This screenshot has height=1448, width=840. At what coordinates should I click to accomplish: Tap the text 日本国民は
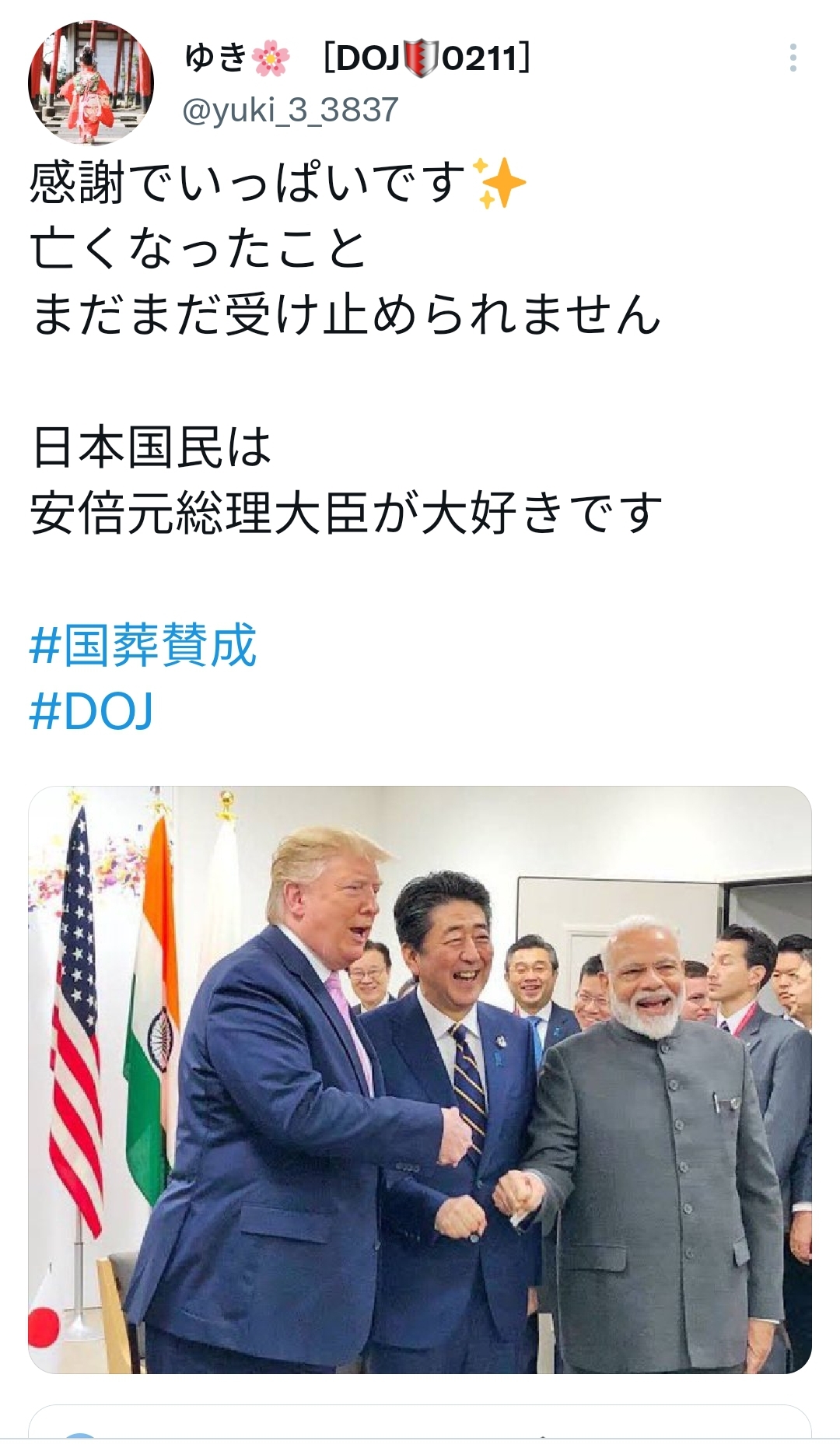pos(151,447)
